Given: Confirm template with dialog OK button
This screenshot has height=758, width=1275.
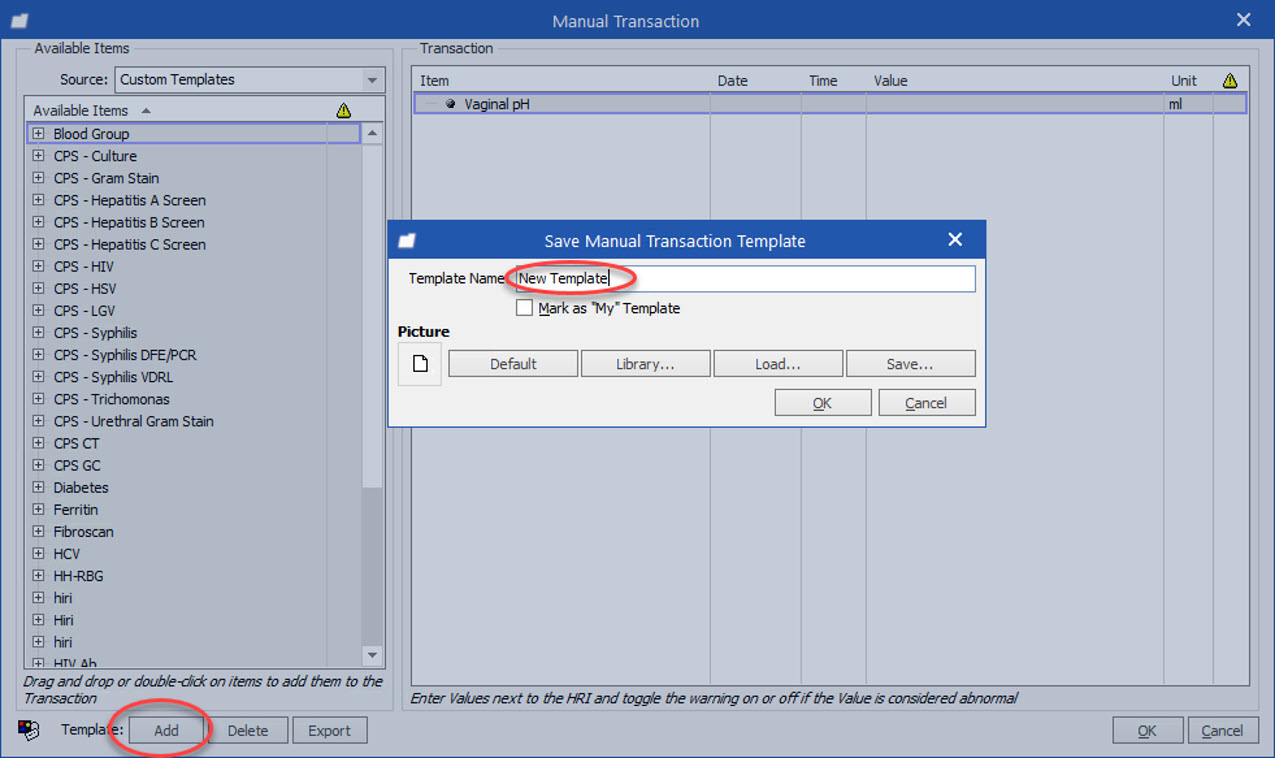Looking at the screenshot, I should coord(822,403).
